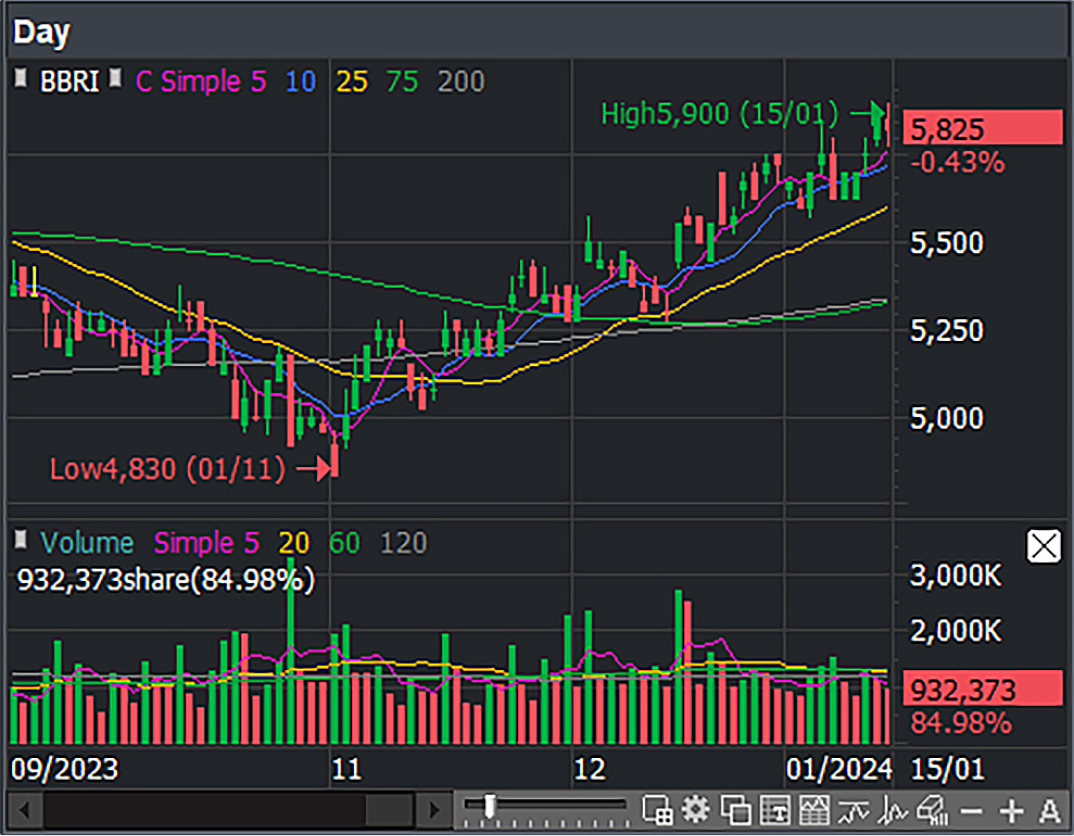Click the Volume indicator label
The image size is (1074, 836).
86,543
